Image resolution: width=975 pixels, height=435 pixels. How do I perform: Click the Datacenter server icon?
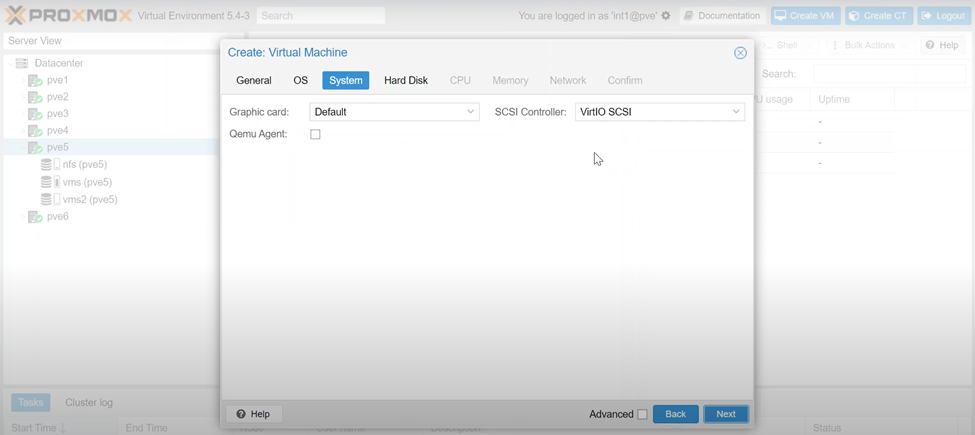pyautogui.click(x=22, y=63)
